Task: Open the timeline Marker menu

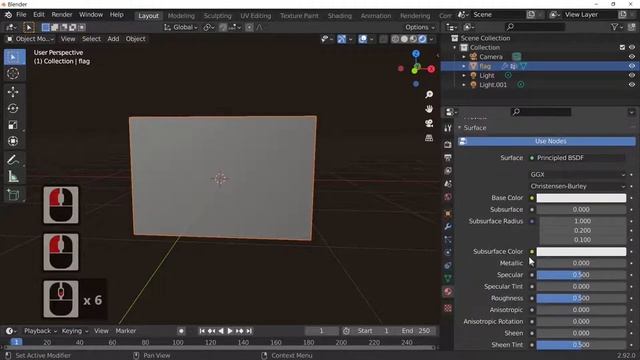Action: pos(126,331)
